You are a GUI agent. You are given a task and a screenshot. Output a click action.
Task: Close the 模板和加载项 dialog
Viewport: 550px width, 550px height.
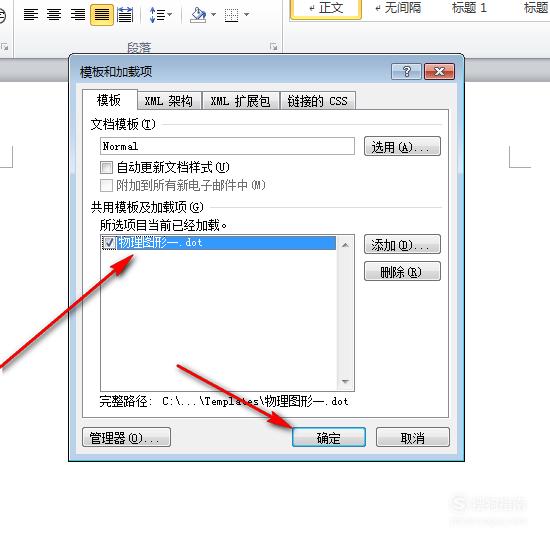(x=440, y=72)
